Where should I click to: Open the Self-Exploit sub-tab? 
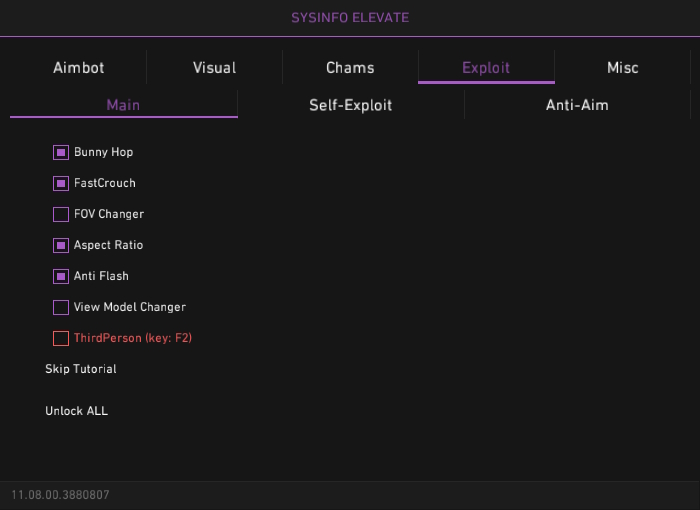(x=350, y=105)
